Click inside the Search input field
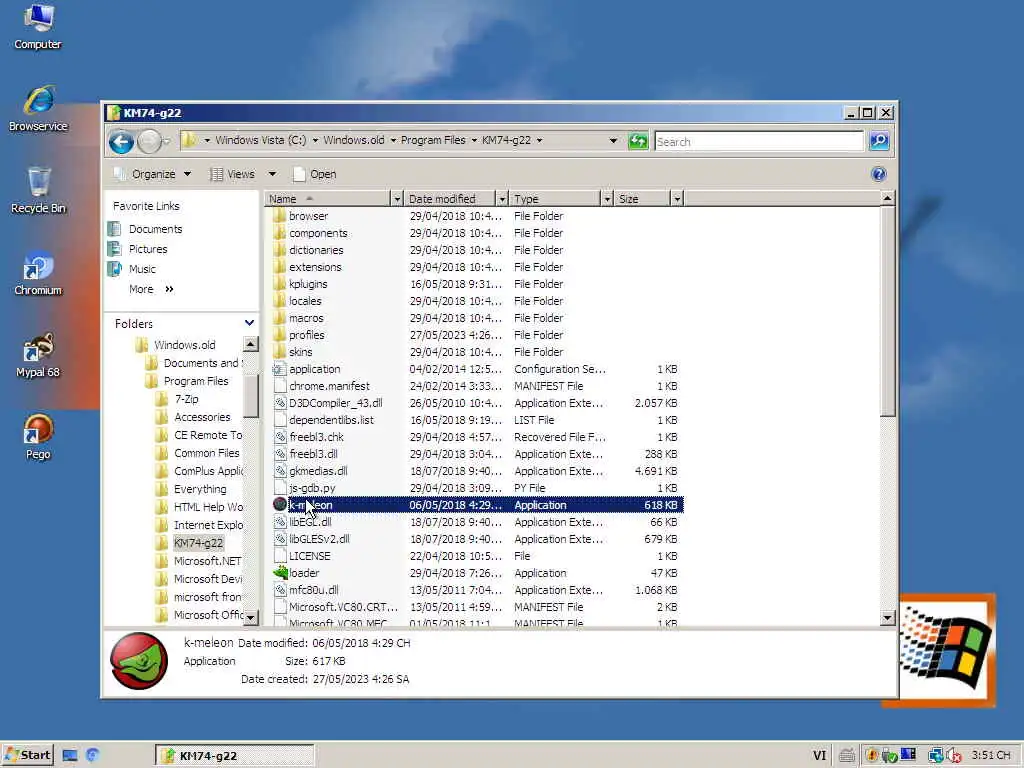The height and width of the screenshot is (768, 1024). pyautogui.click(x=759, y=141)
